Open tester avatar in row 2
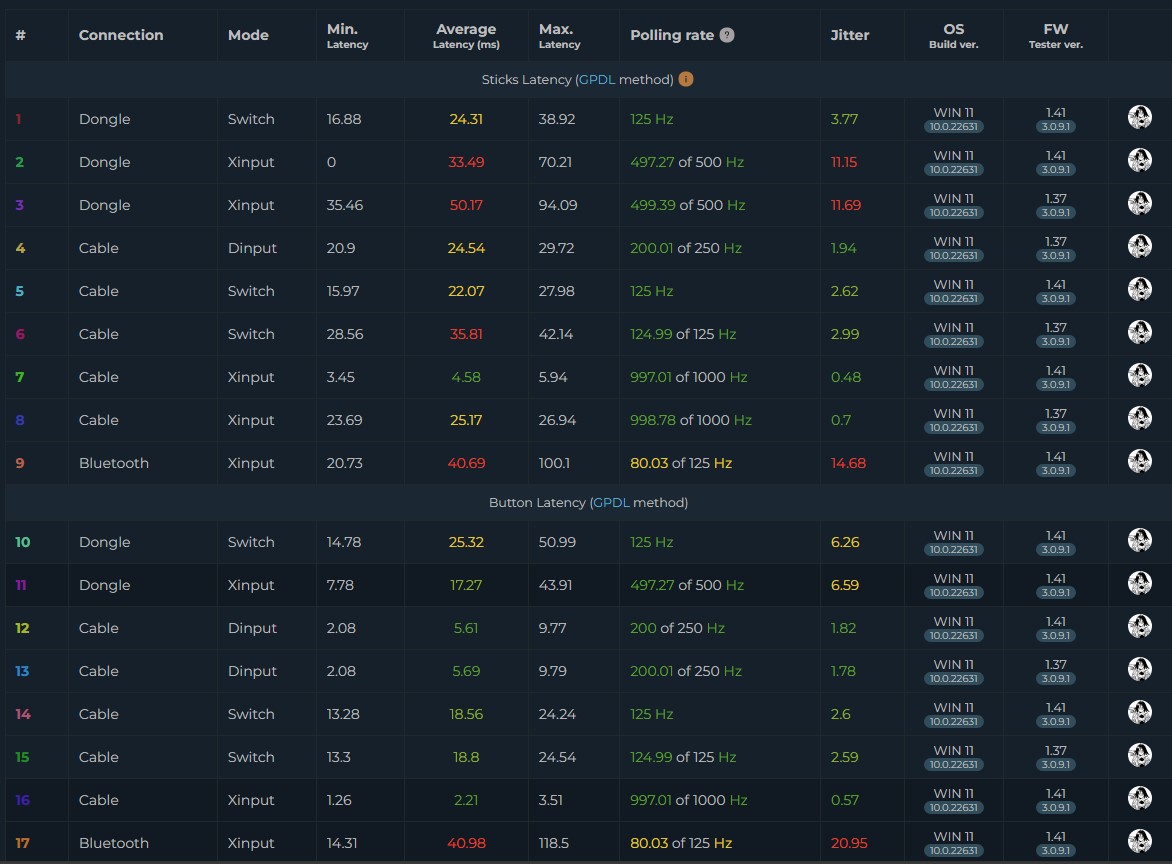Screen dimensions: 1172x864 tap(1139, 160)
